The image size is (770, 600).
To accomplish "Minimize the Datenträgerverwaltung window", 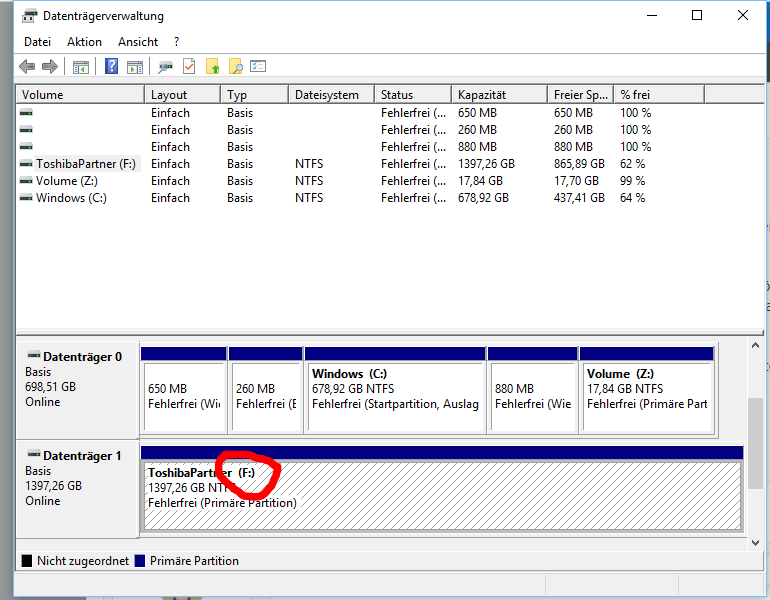I will (652, 16).
